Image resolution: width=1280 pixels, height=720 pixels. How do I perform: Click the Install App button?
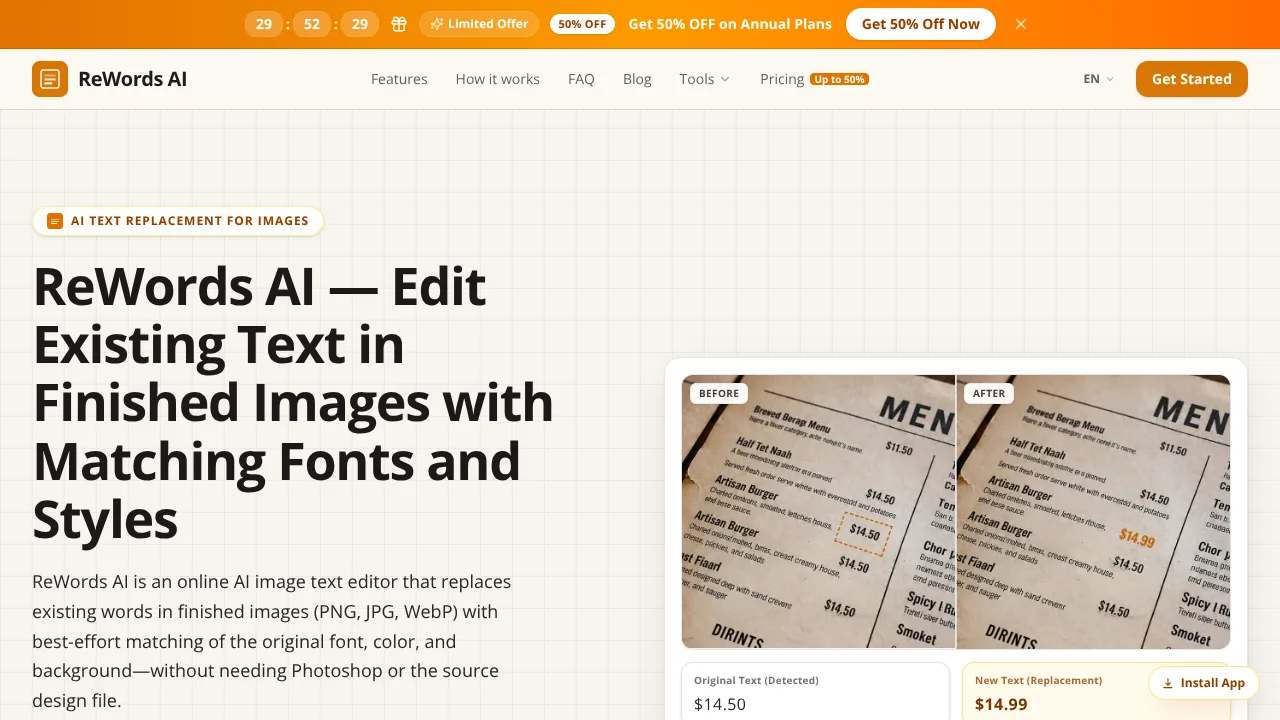click(1203, 683)
